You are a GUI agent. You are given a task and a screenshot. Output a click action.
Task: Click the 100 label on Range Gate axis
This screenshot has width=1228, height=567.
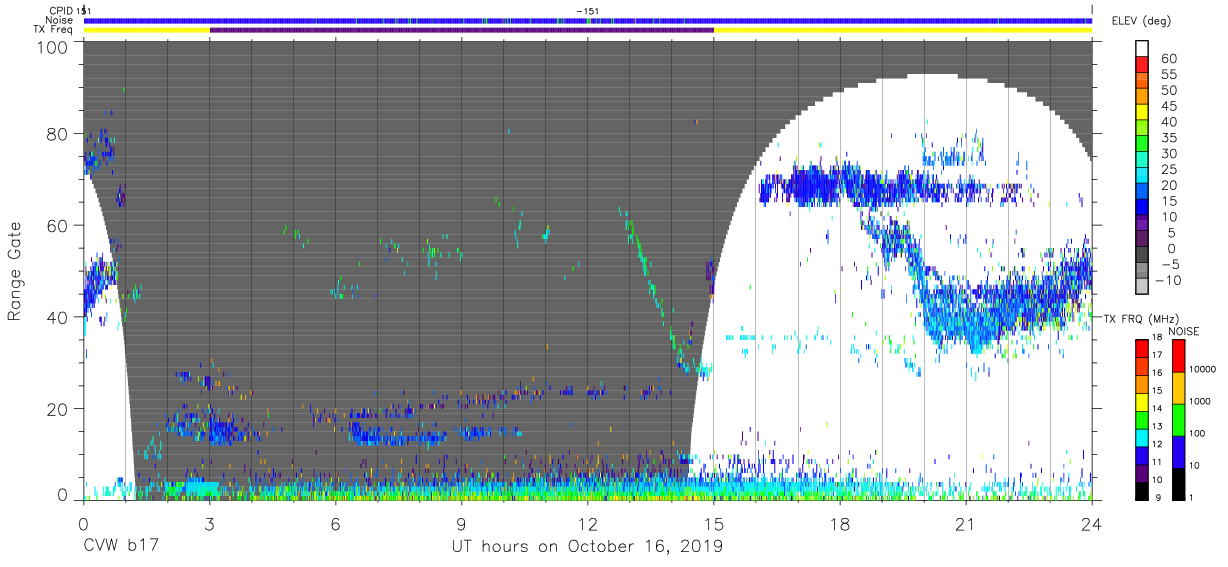(x=52, y=47)
